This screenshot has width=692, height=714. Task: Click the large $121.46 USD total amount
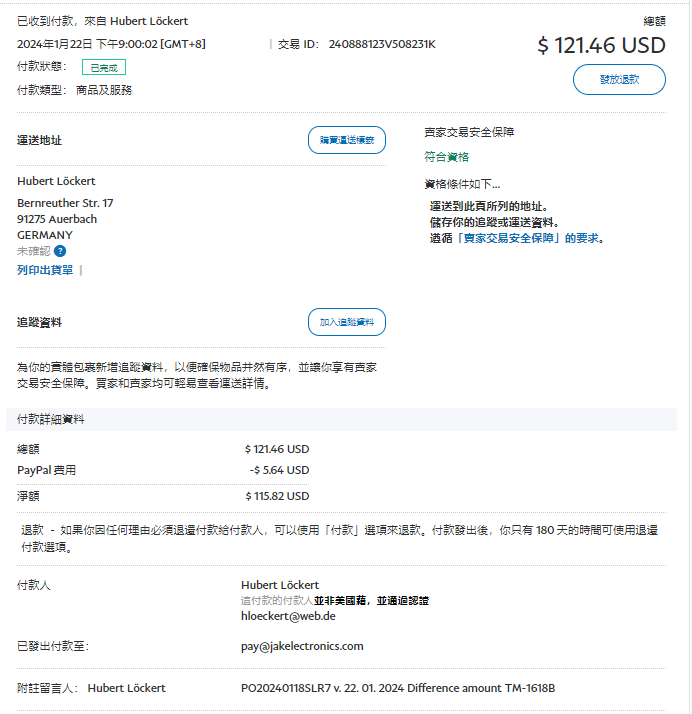tap(601, 45)
